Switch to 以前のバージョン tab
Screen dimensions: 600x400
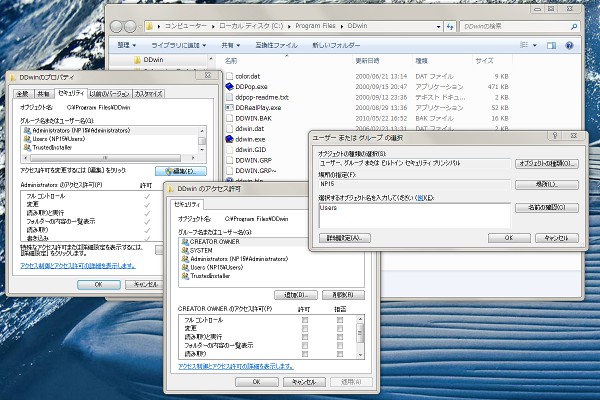(110, 93)
